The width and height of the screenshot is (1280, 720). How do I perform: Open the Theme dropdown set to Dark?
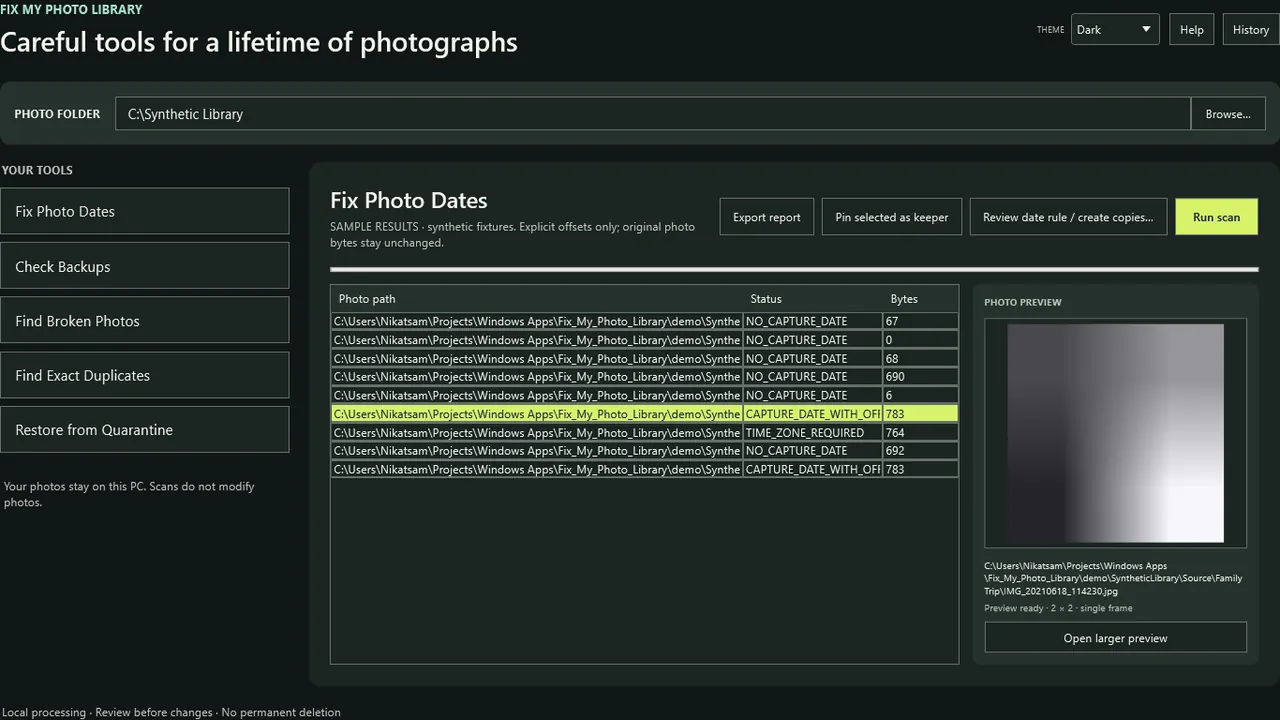(1115, 29)
